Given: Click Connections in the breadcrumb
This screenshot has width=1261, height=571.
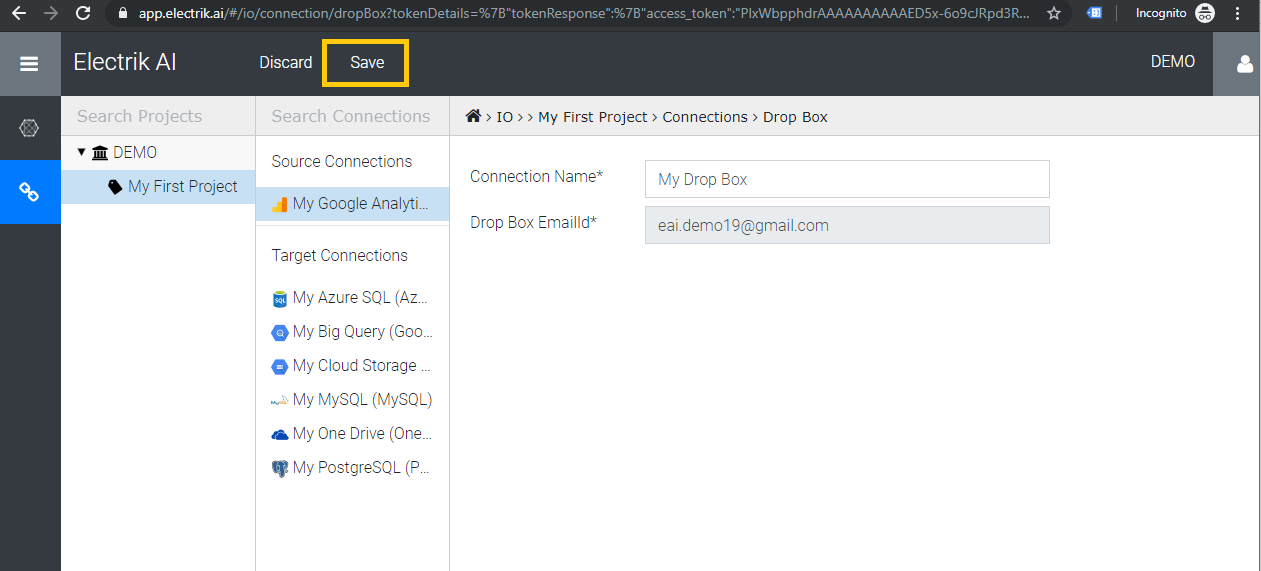Looking at the screenshot, I should click(704, 117).
